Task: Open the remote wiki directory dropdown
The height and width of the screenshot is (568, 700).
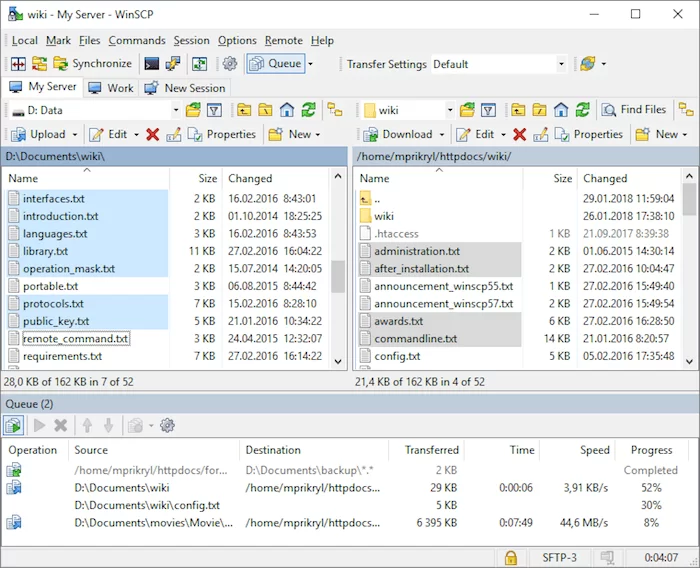Action: click(450, 110)
